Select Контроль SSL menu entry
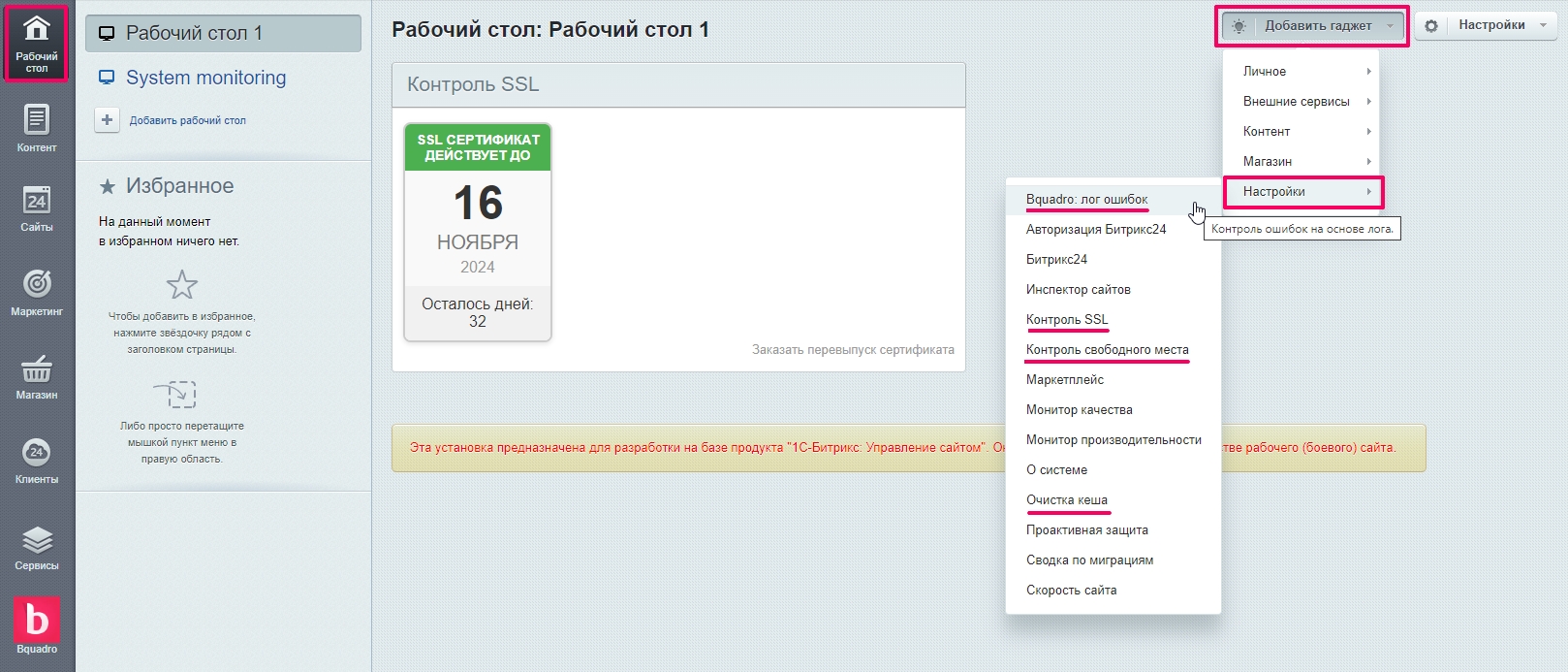Viewport: 1568px width, 672px height. 1067,320
